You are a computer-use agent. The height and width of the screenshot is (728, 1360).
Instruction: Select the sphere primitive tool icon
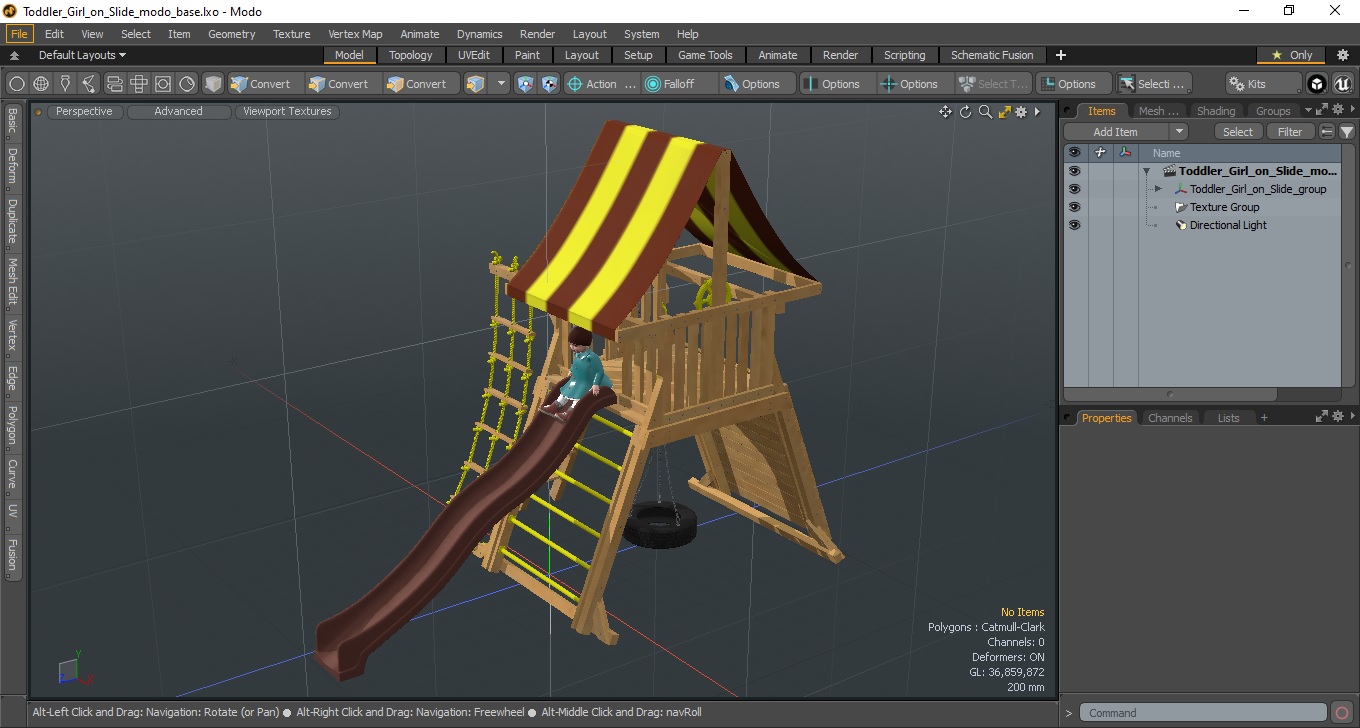(17, 84)
